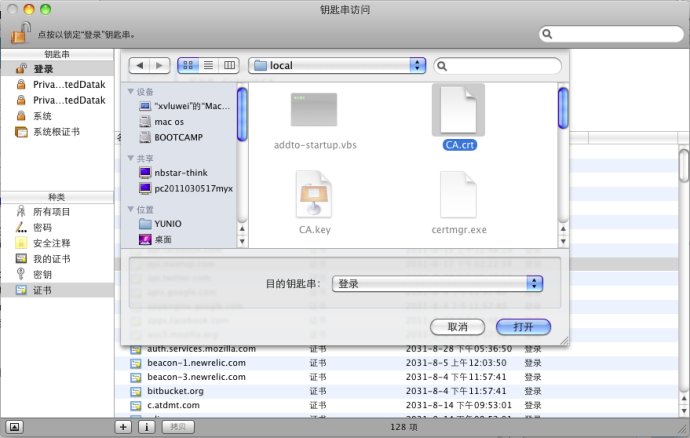Select CA.key file icon
The height and width of the screenshot is (438, 690).
314,194
